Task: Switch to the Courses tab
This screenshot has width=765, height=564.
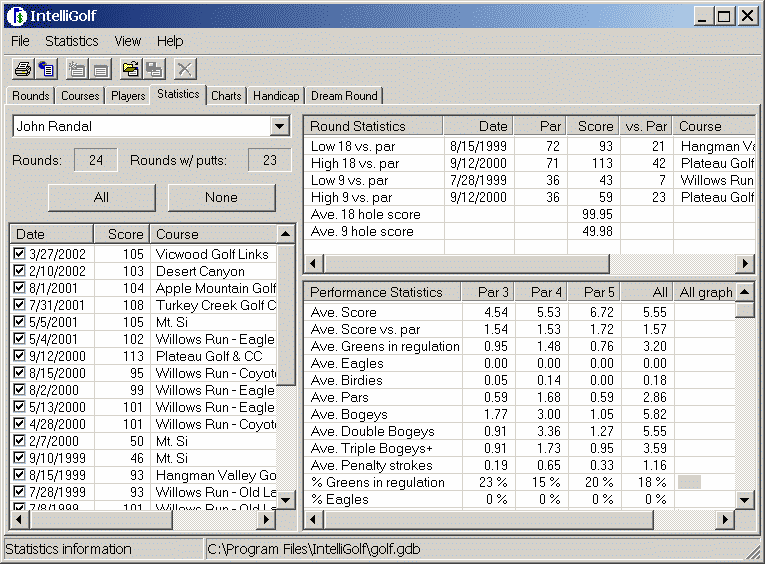Action: click(80, 96)
